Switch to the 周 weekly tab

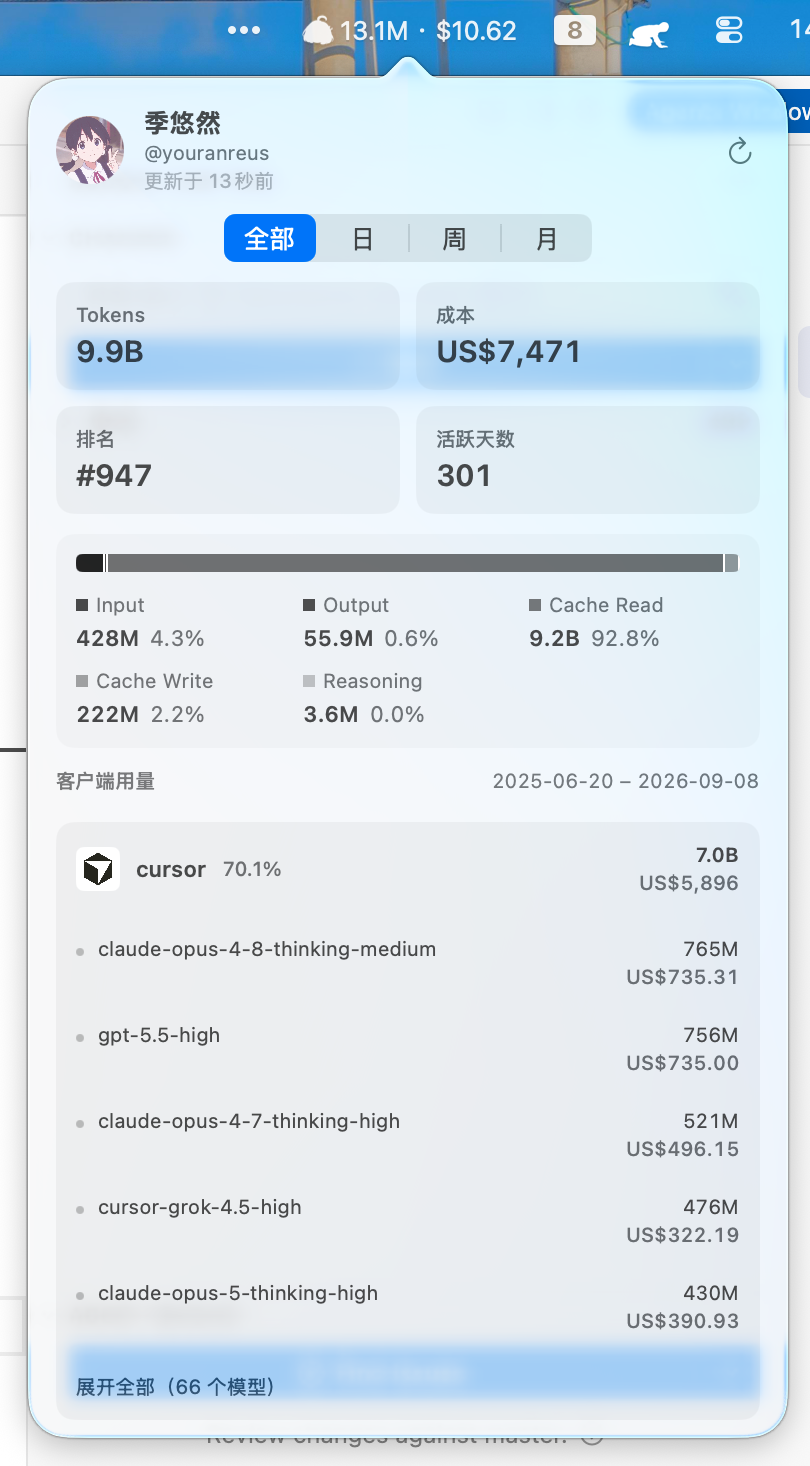[454, 239]
